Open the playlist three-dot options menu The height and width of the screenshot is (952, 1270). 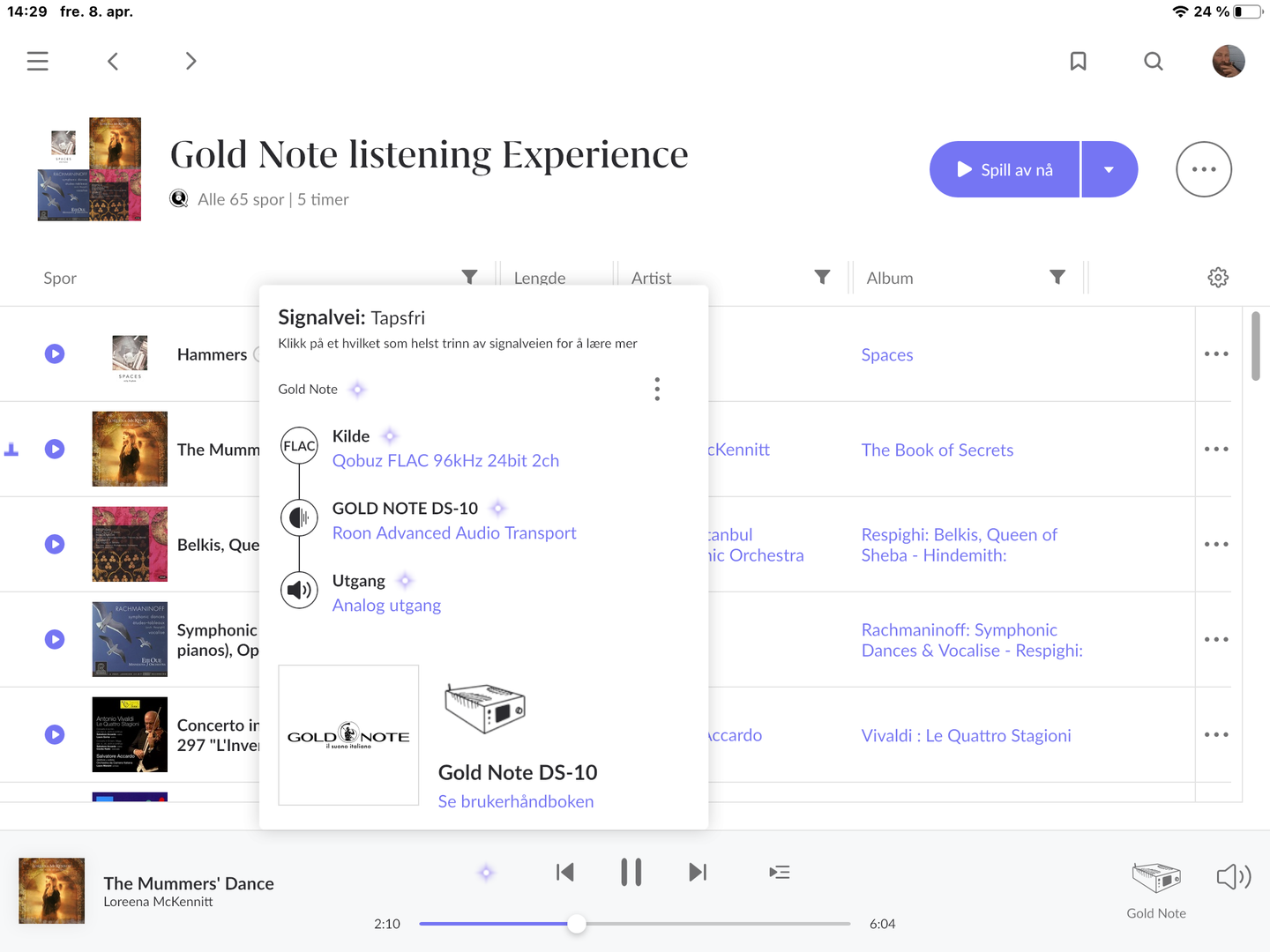tap(1204, 169)
